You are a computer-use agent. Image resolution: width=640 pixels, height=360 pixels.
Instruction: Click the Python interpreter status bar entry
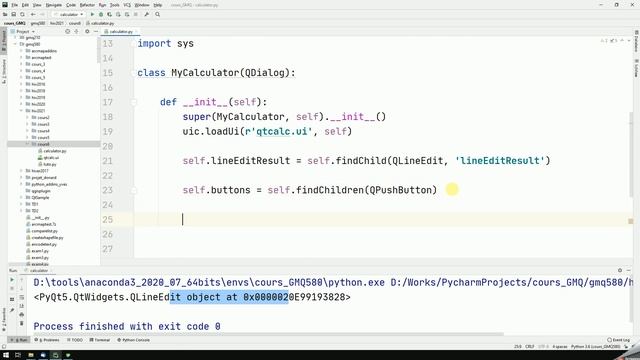[596, 347]
